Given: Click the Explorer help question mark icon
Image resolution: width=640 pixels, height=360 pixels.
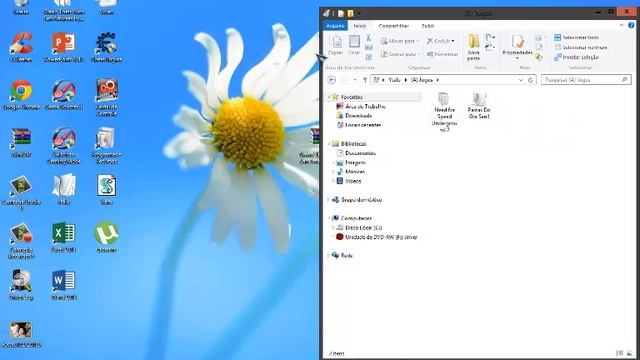Looking at the screenshot, I should coord(631,25).
